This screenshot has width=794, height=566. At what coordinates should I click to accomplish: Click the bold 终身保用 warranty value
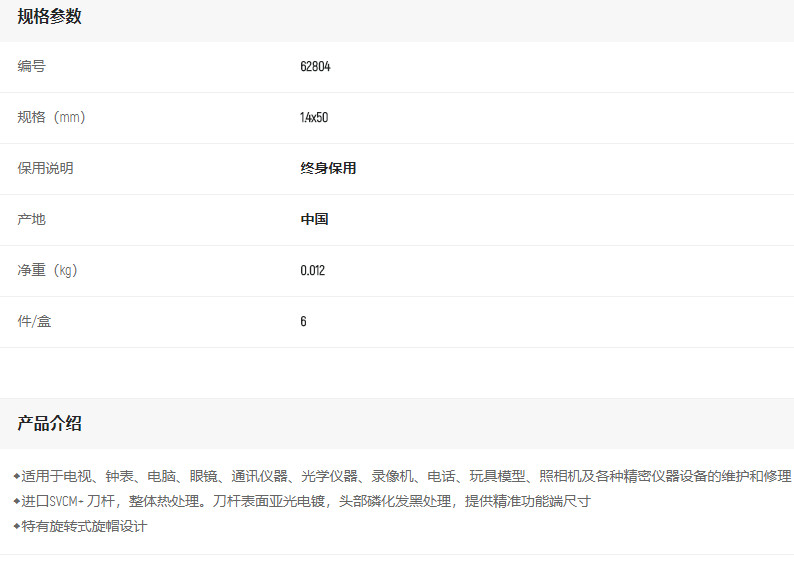[328, 169]
